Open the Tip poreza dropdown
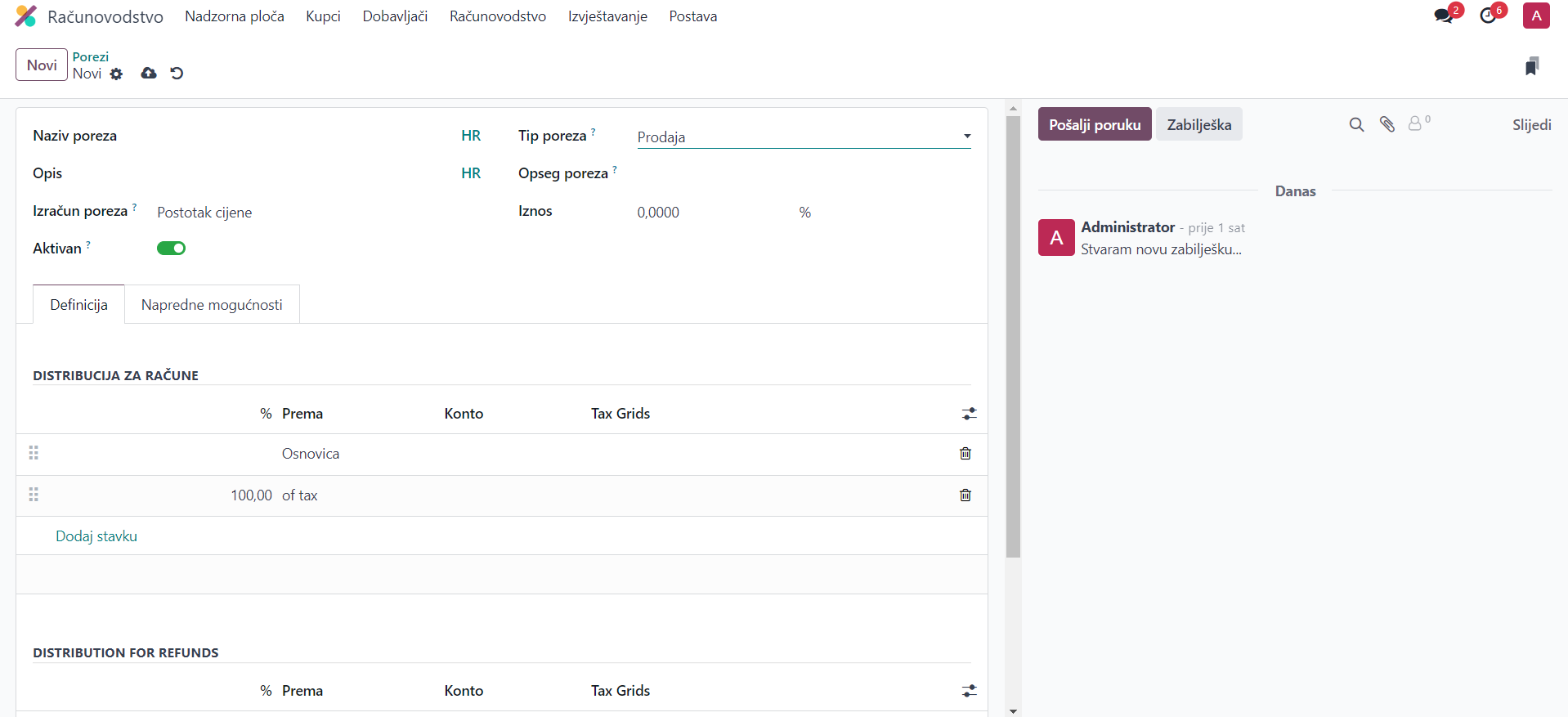The width and height of the screenshot is (1568, 717). (803, 137)
